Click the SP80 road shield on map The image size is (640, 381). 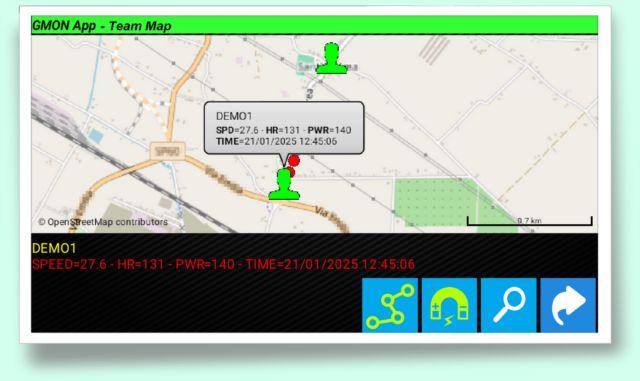click(x=168, y=152)
